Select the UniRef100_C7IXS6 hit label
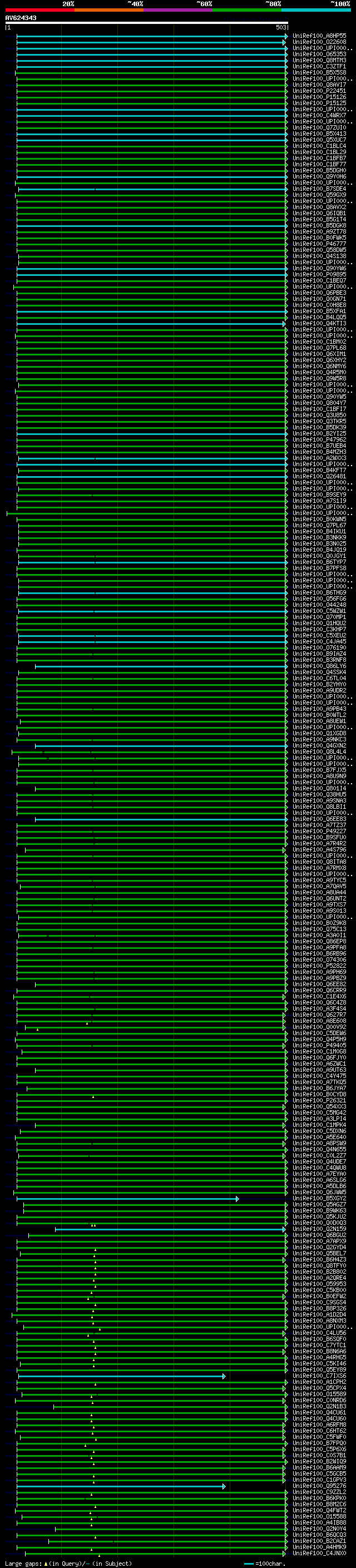This screenshot has width=356, height=1568. click(x=319, y=1376)
